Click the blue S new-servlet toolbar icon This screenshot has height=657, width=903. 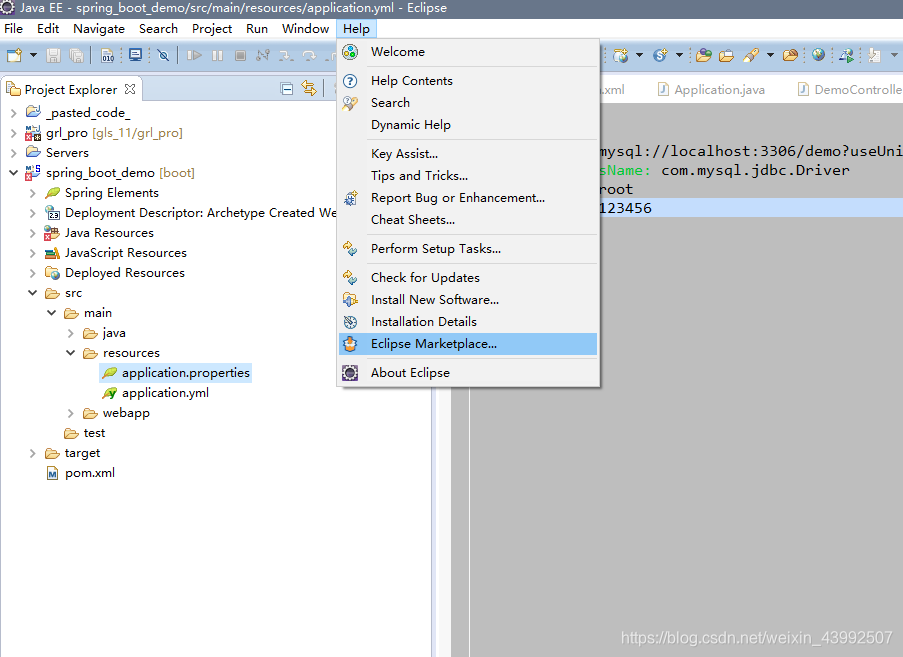660,55
